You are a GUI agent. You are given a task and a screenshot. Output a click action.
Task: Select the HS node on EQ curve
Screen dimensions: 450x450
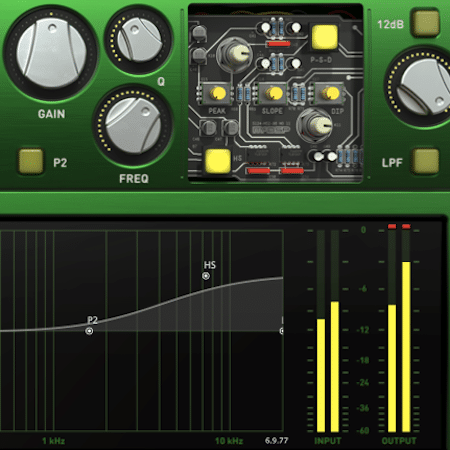click(x=206, y=276)
